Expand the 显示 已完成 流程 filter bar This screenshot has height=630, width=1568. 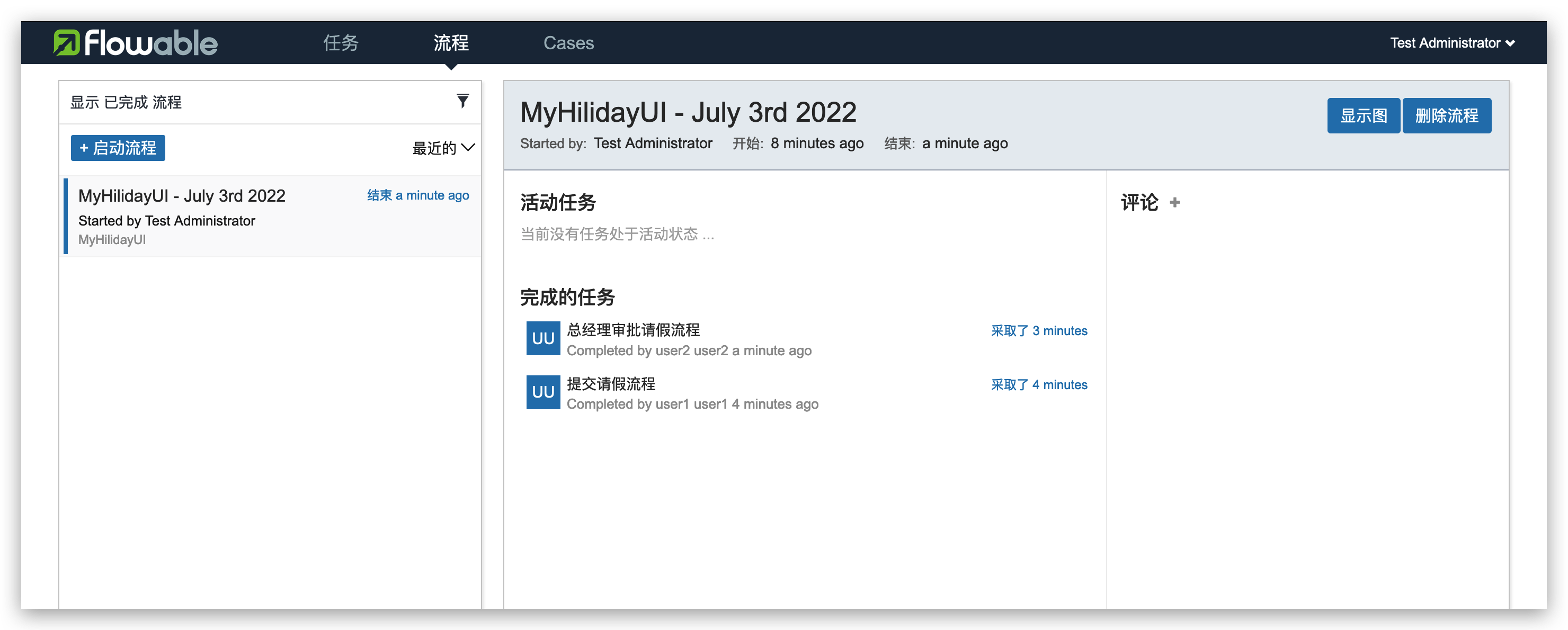point(126,102)
